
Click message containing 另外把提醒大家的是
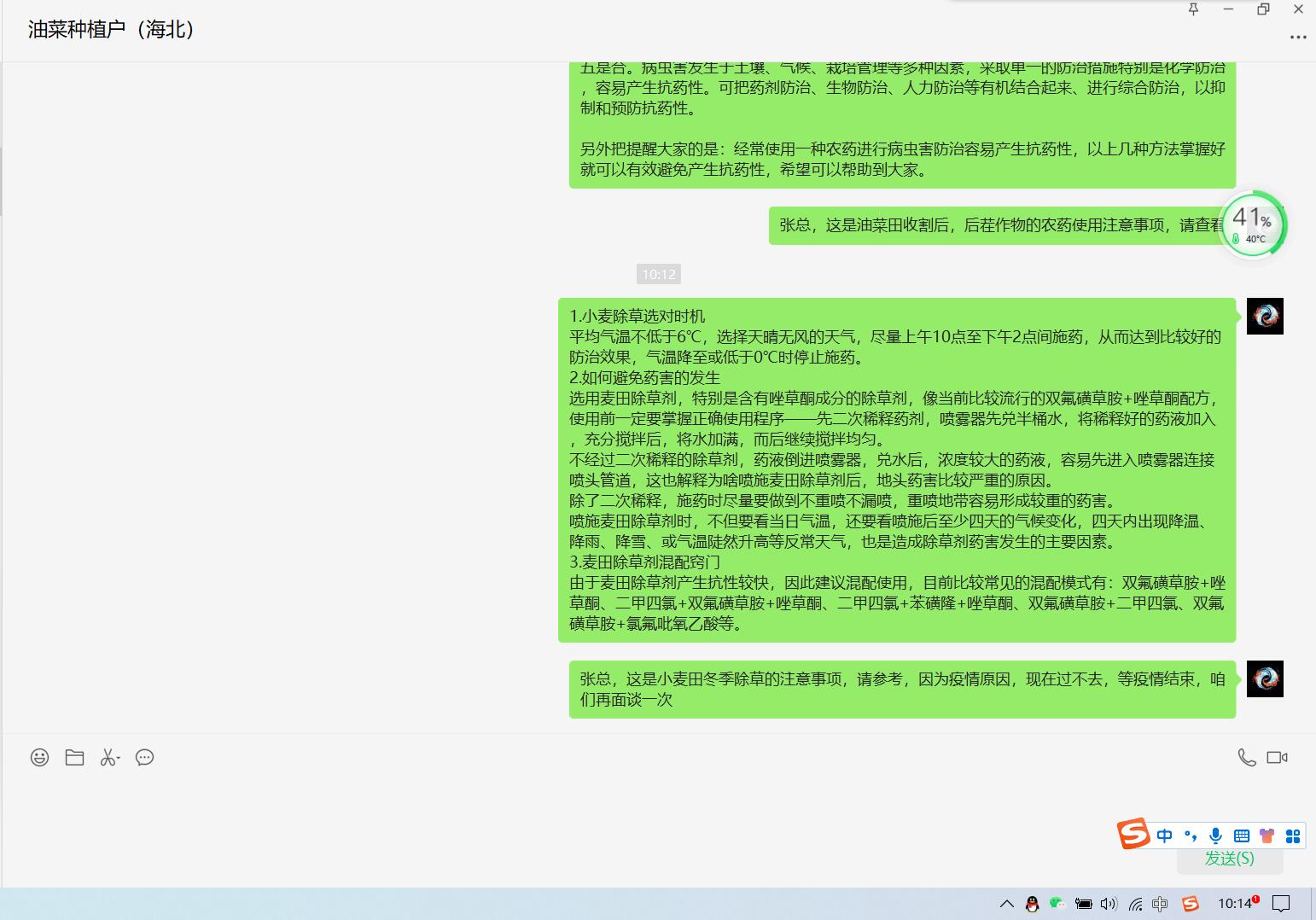[902, 125]
